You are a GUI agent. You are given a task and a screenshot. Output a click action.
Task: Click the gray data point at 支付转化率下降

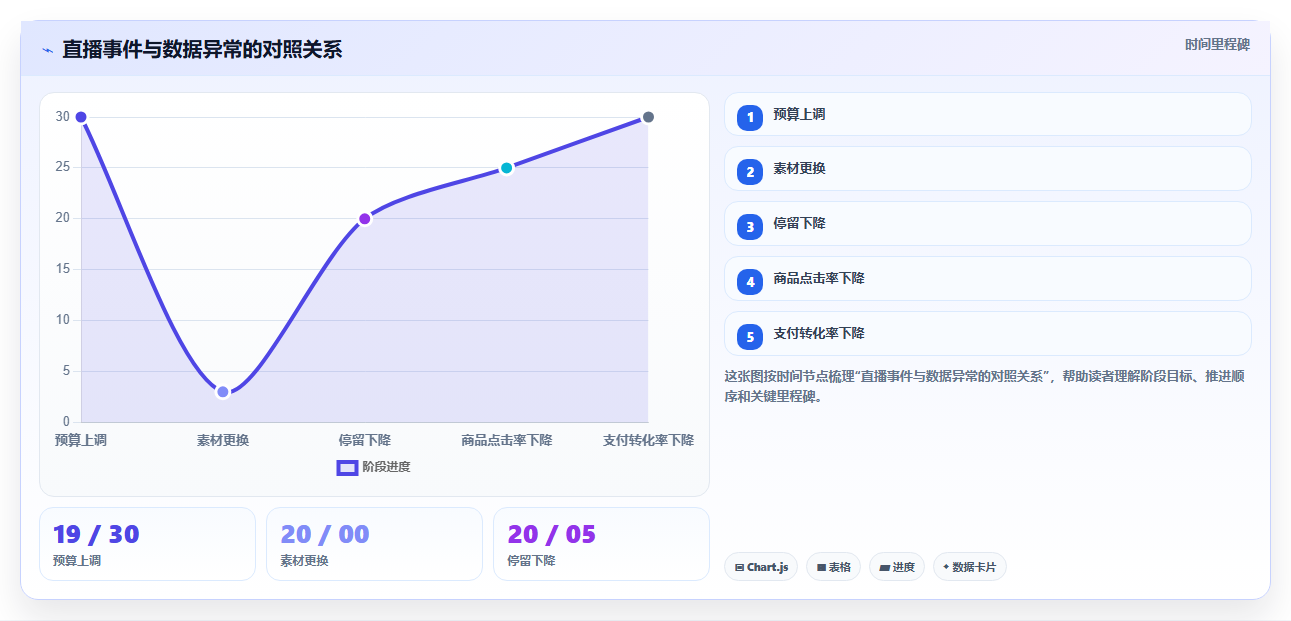click(x=648, y=117)
